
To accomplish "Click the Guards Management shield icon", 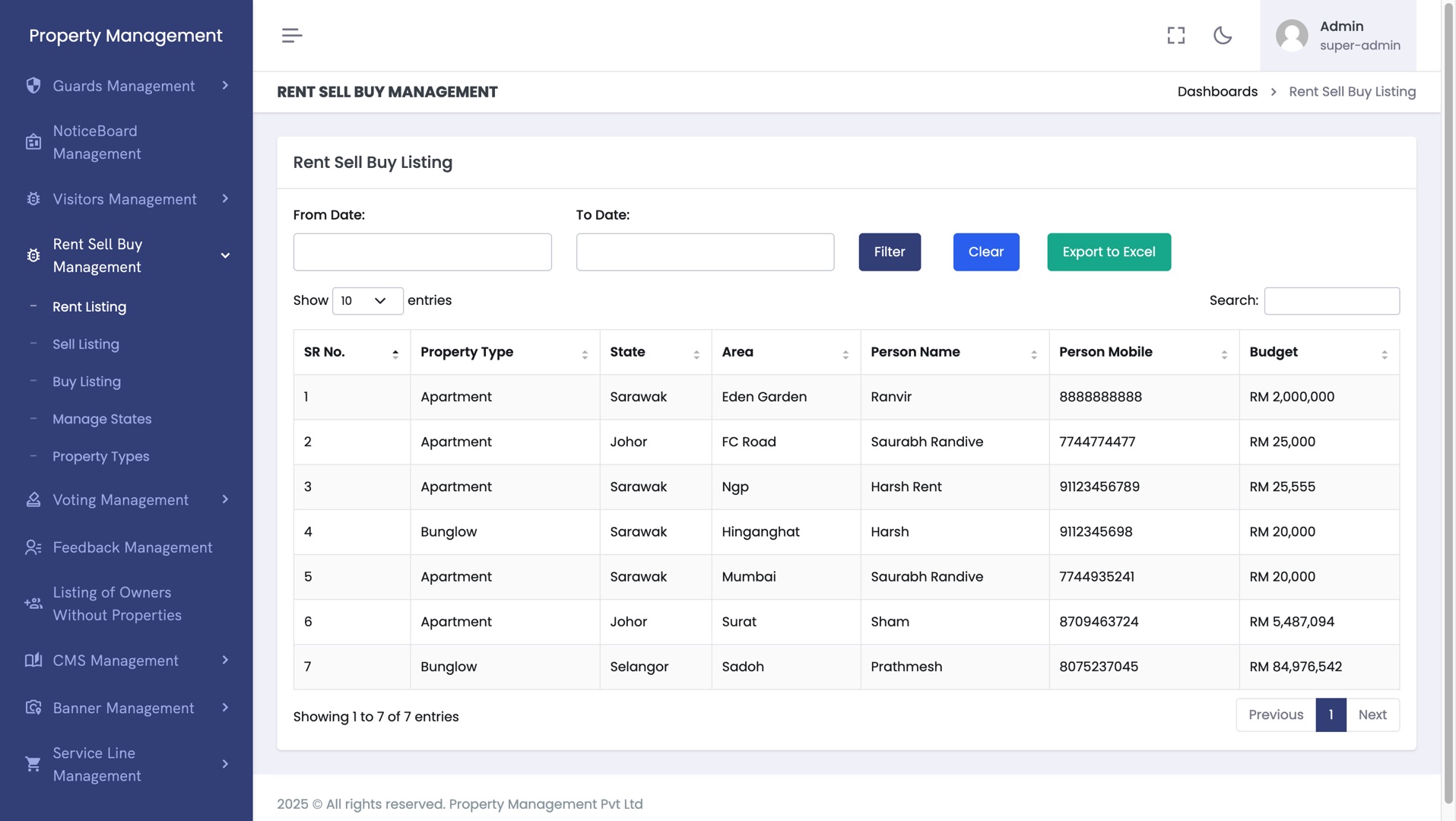I will pyautogui.click(x=33, y=86).
